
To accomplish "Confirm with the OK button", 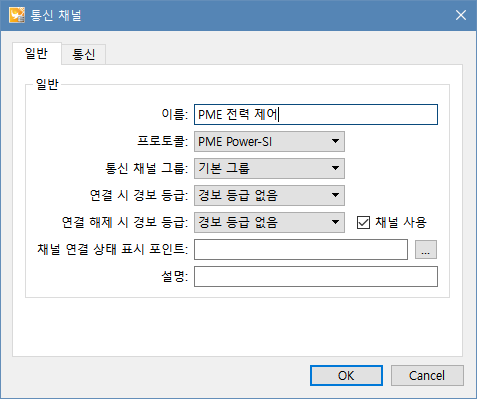I will coord(346,376).
